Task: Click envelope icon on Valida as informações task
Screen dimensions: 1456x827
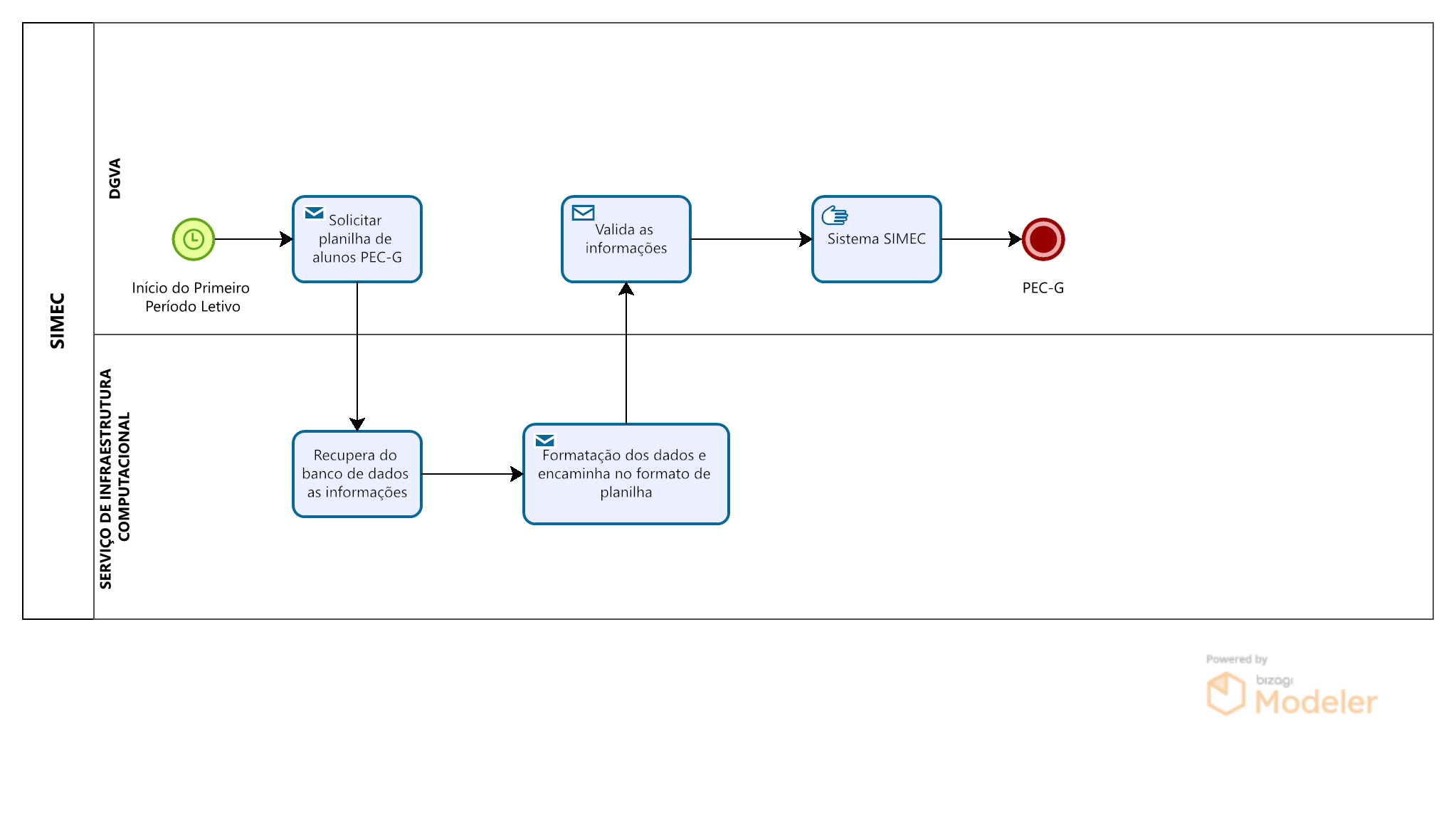Action: coord(583,213)
